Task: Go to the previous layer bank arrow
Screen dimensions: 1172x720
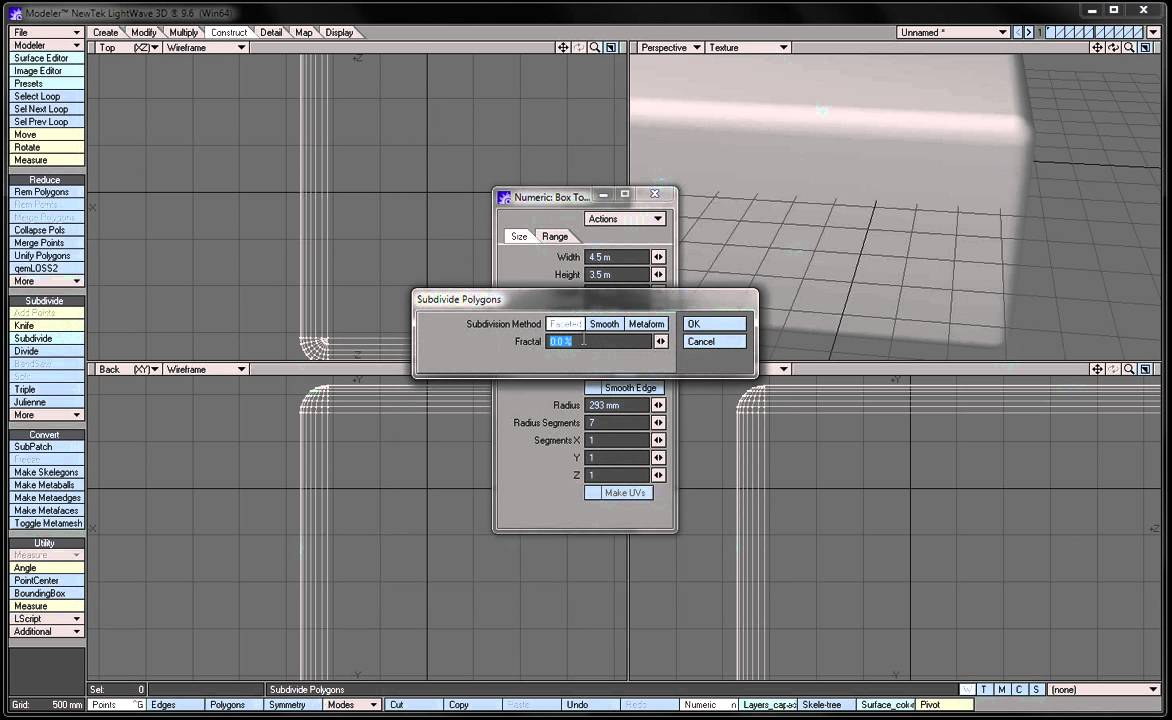Action: [x=1017, y=32]
